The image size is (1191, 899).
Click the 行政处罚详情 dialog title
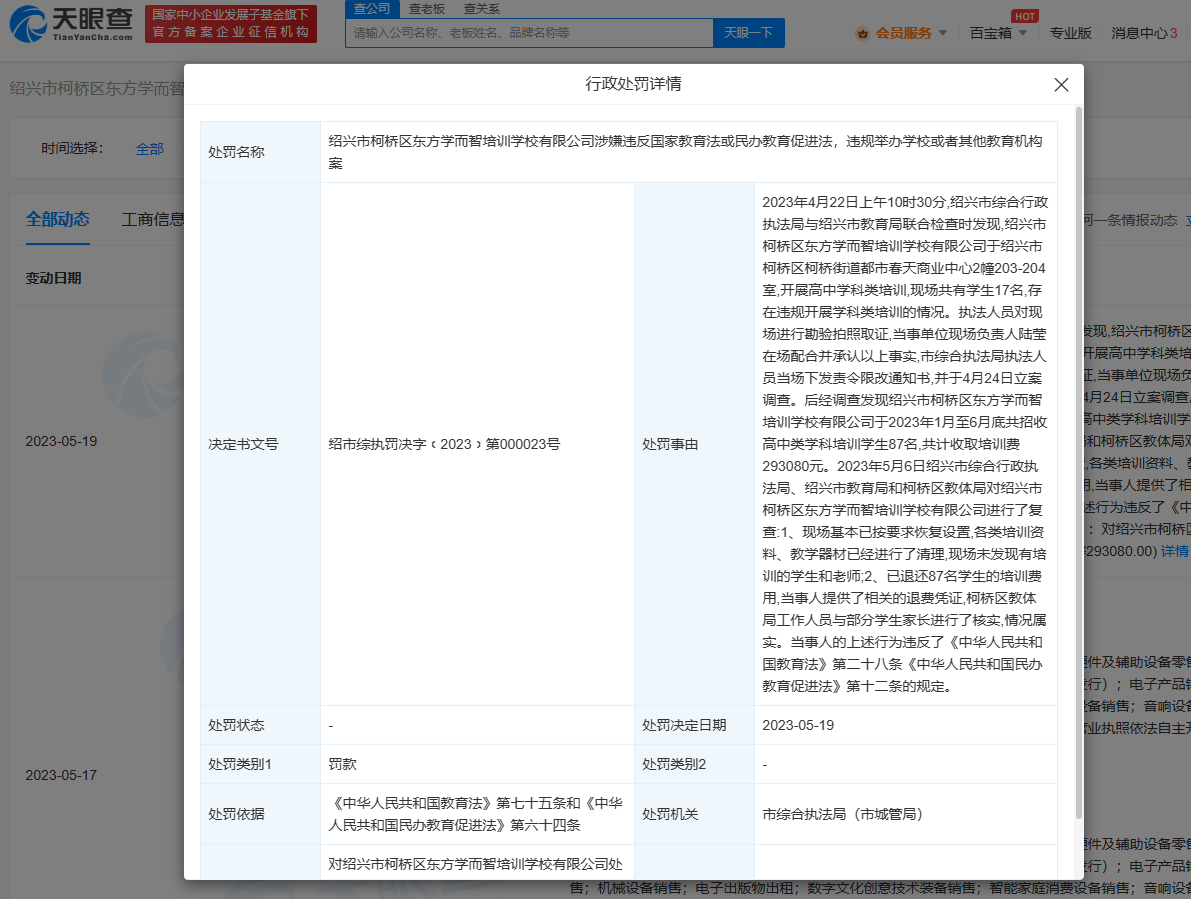pyautogui.click(x=633, y=84)
